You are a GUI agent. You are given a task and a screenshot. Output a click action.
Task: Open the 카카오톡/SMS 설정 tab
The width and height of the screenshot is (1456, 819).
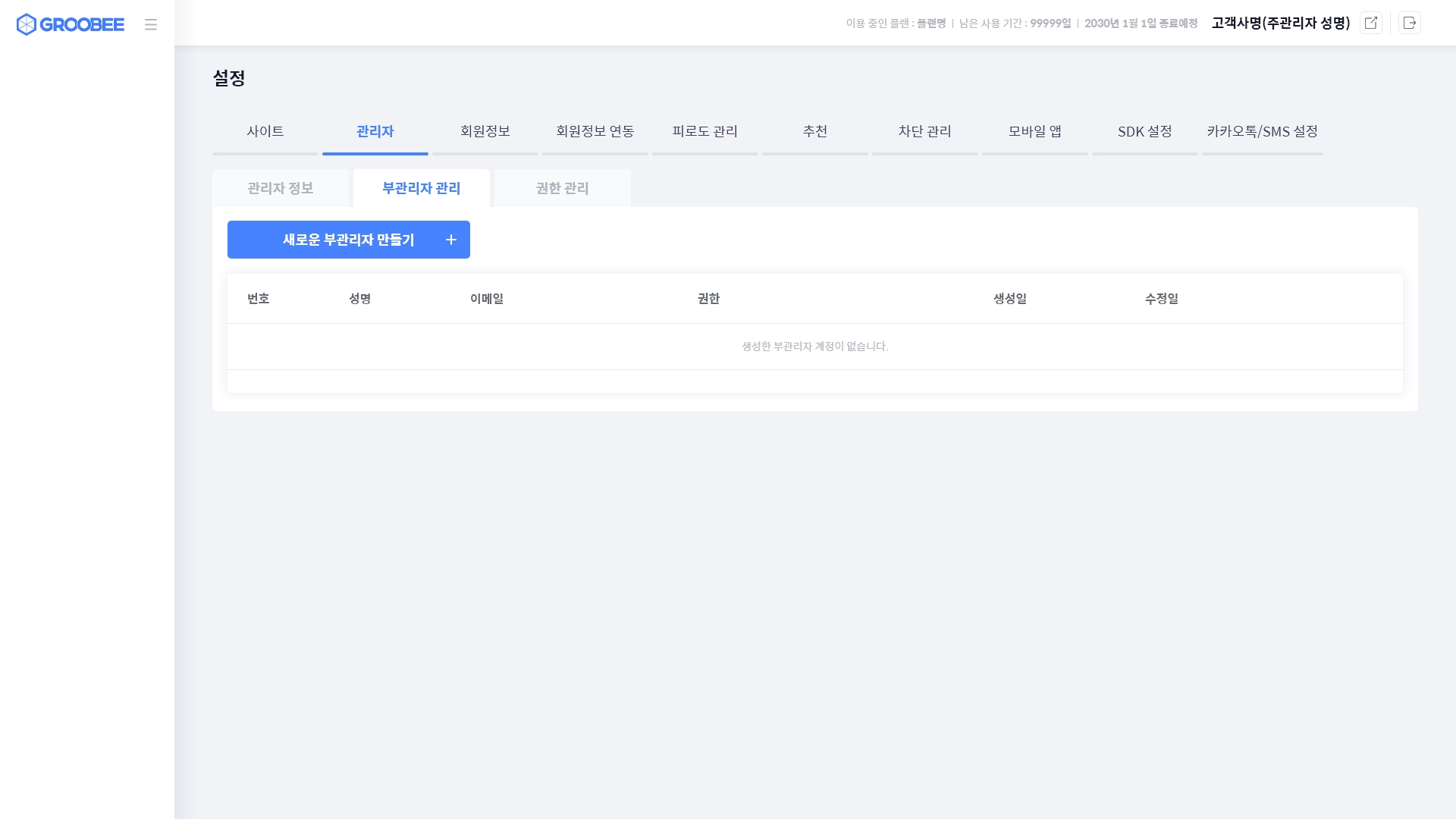click(x=1263, y=132)
